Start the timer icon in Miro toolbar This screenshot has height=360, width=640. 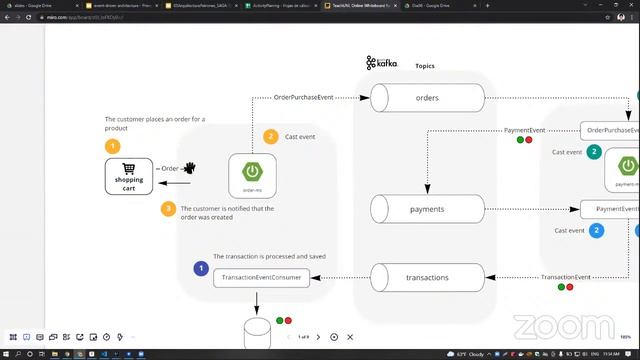(x=107, y=337)
